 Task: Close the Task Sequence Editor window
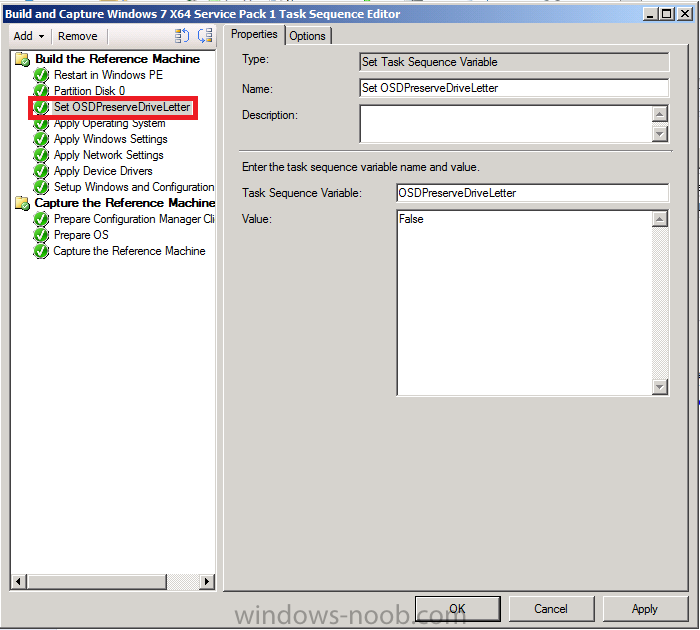[x=685, y=14]
